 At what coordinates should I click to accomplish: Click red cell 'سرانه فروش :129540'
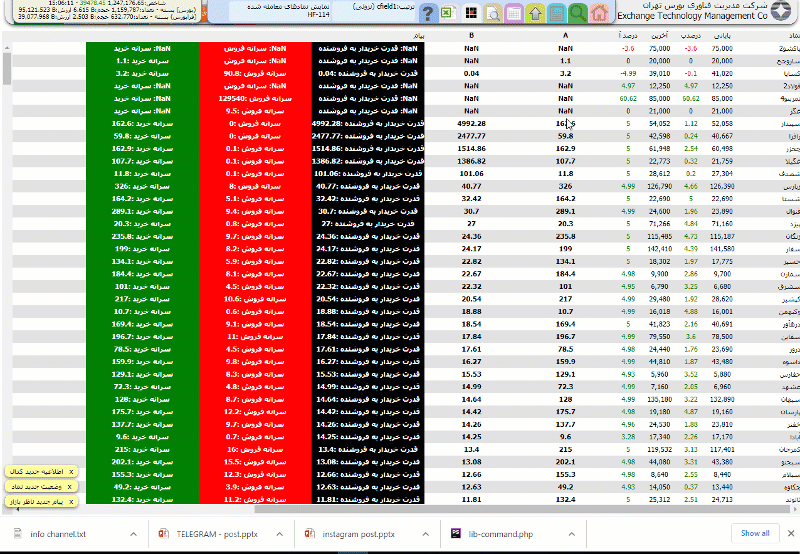[x=255, y=98]
